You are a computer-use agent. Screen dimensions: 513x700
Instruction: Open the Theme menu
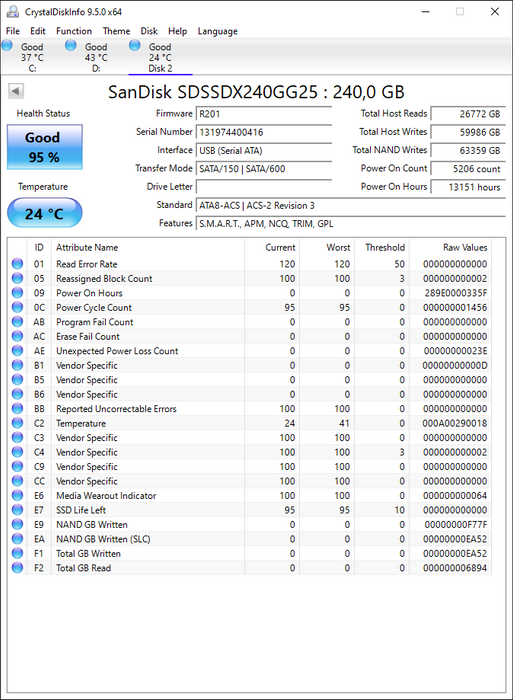(116, 31)
